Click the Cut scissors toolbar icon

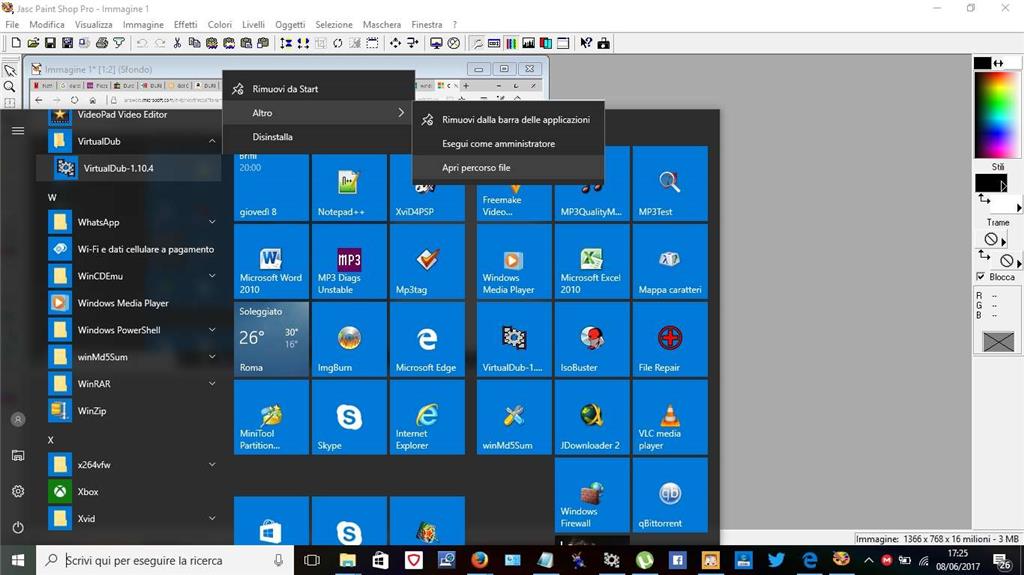pos(177,43)
